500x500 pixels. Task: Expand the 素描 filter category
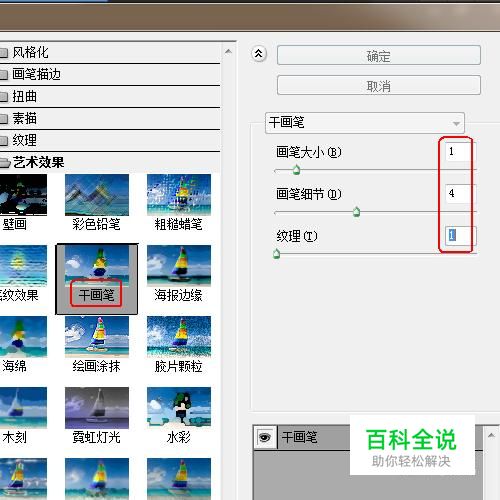tap(110, 119)
